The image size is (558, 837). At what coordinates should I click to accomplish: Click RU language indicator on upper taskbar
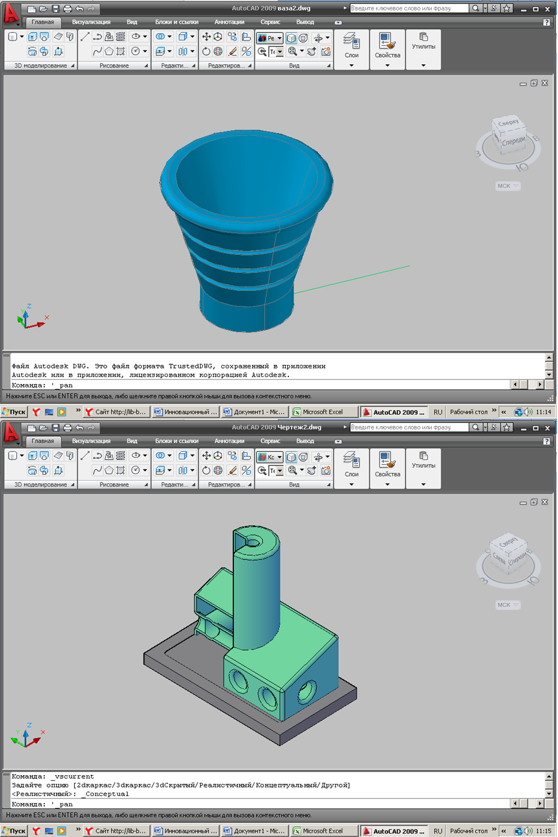click(438, 412)
